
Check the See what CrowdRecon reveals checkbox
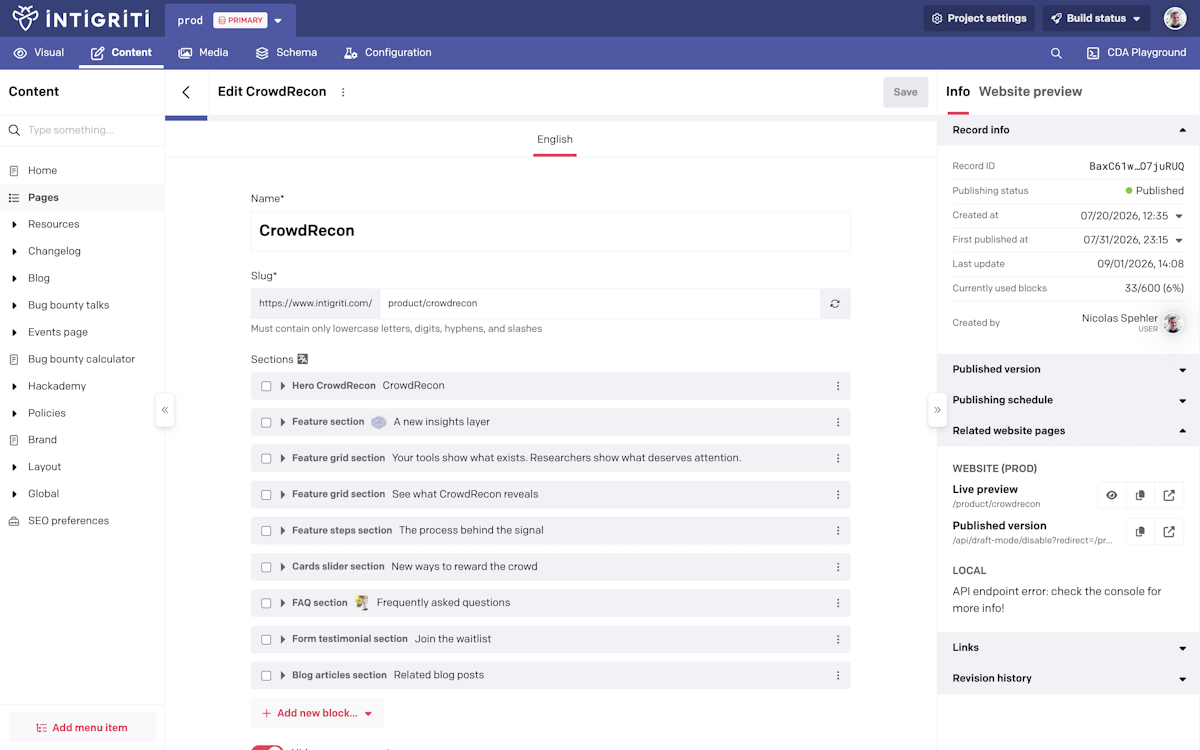coord(266,494)
